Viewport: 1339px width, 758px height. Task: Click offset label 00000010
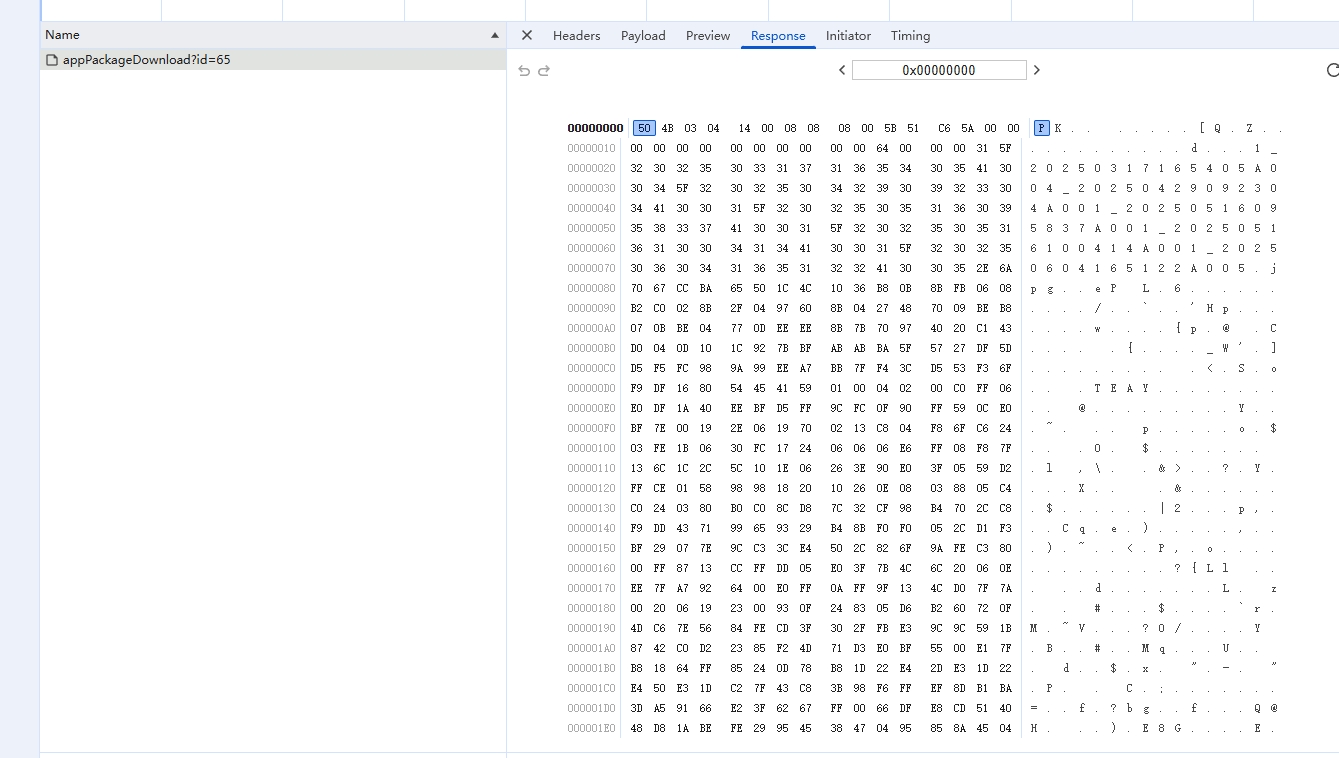pyautogui.click(x=592, y=148)
